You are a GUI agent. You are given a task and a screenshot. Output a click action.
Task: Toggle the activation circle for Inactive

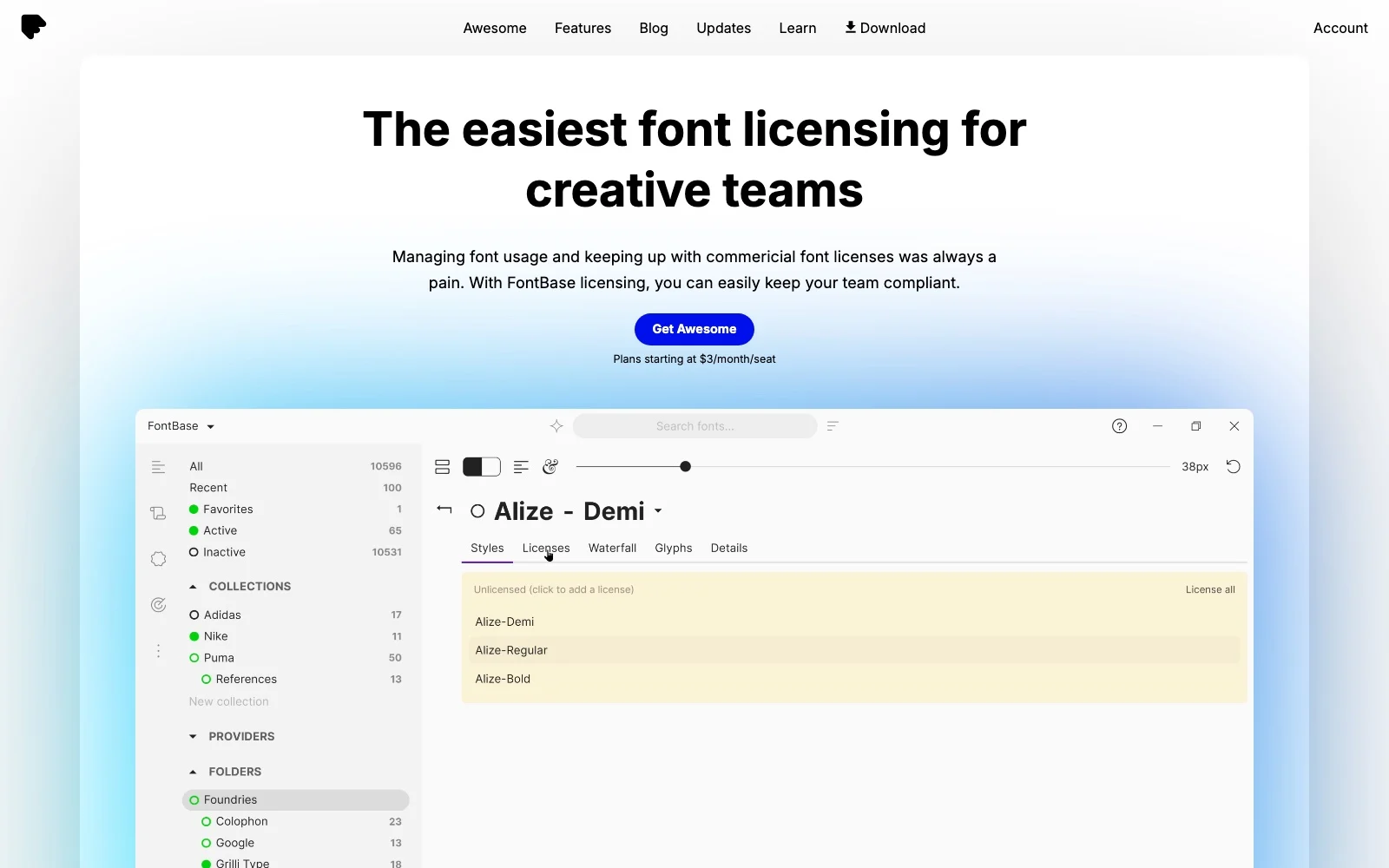(194, 552)
